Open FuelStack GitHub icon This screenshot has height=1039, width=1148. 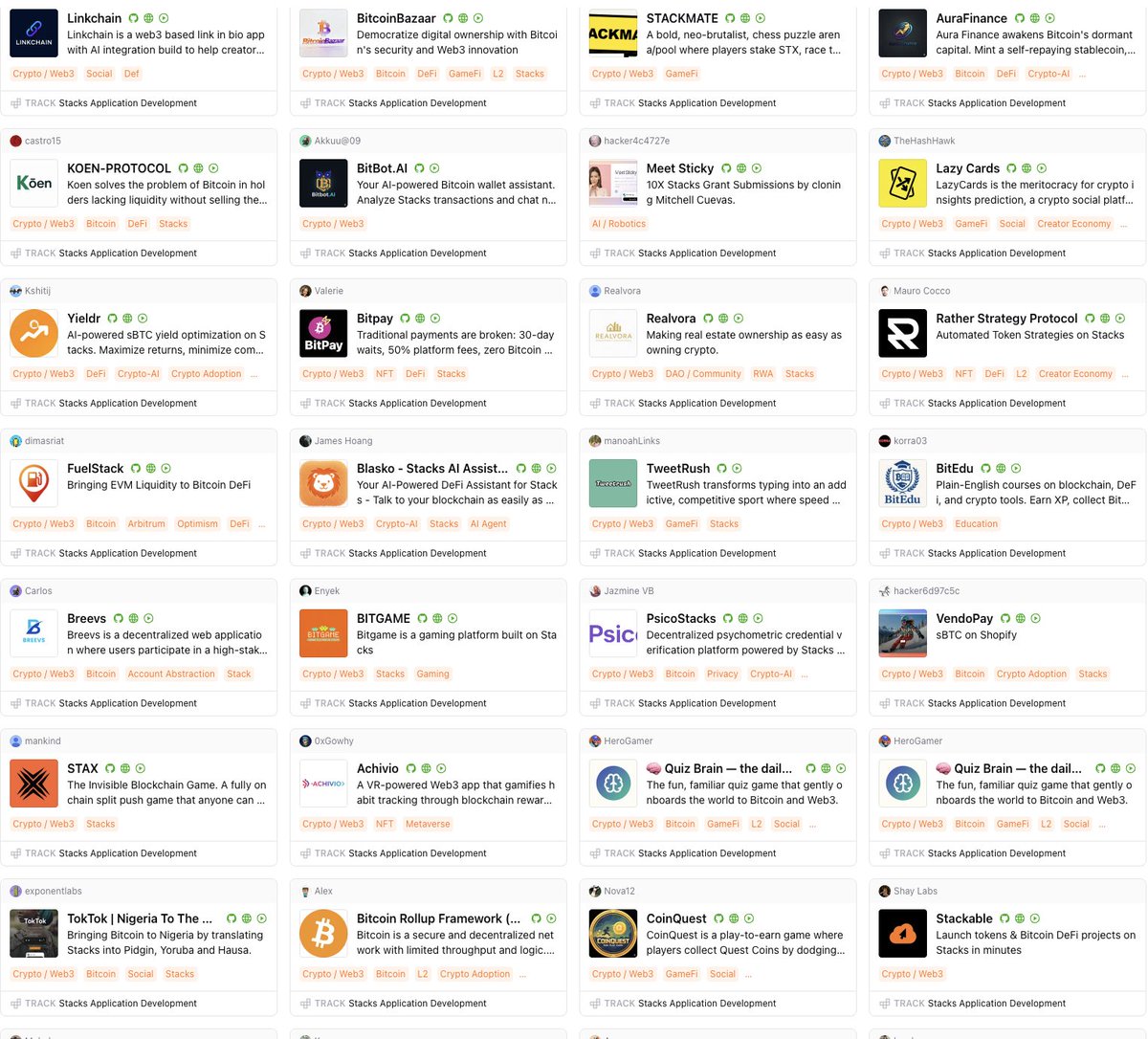pyautogui.click(x=136, y=469)
